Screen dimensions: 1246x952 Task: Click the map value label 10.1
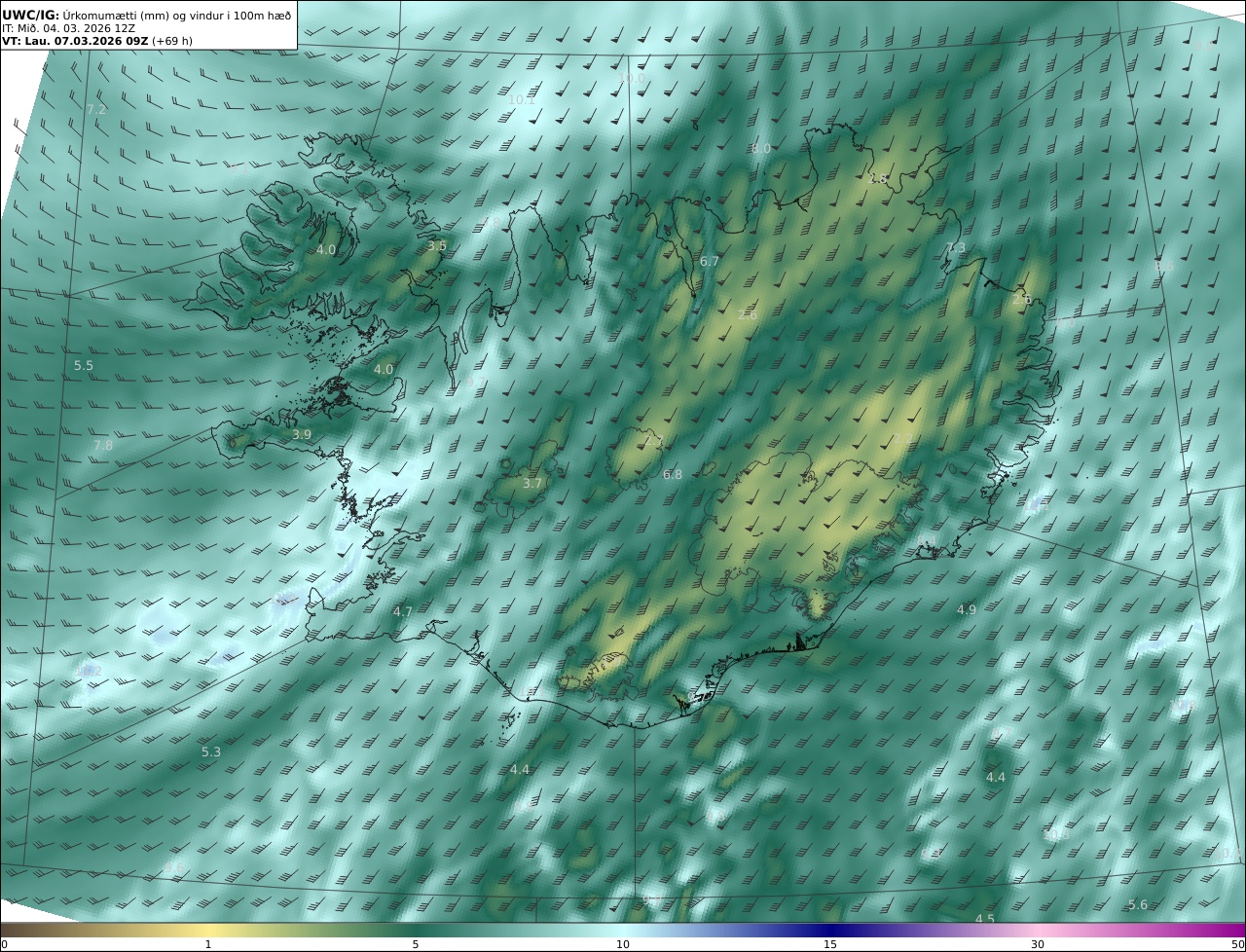tap(522, 99)
